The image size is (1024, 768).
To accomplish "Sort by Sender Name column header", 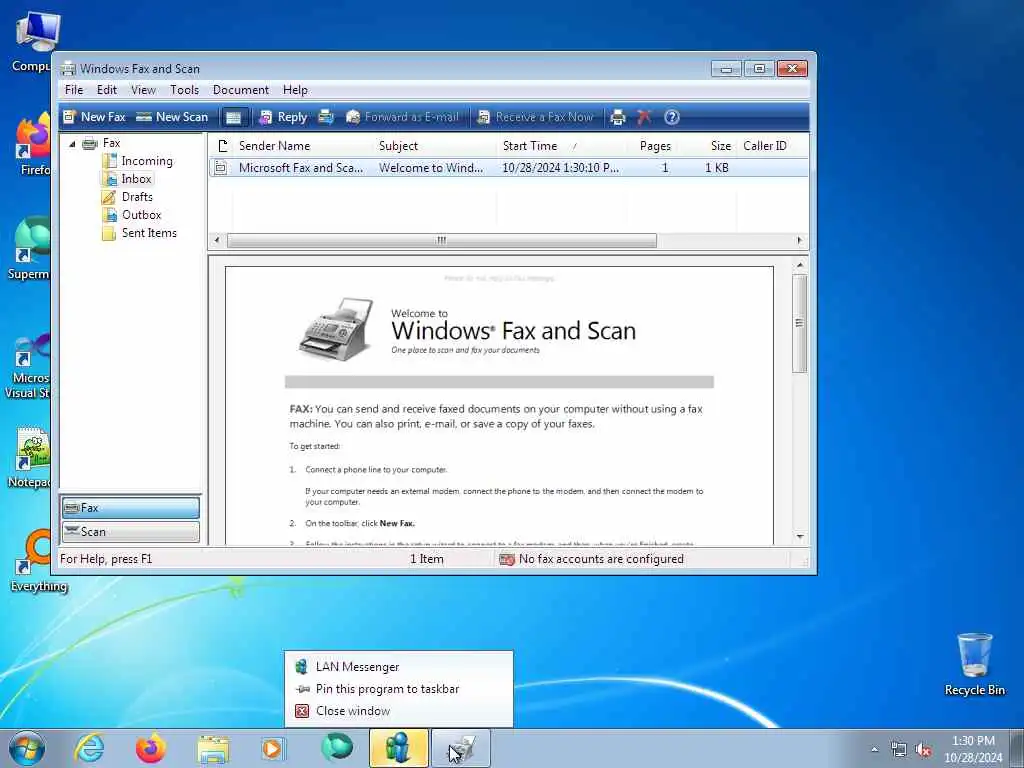I will 302,146.
